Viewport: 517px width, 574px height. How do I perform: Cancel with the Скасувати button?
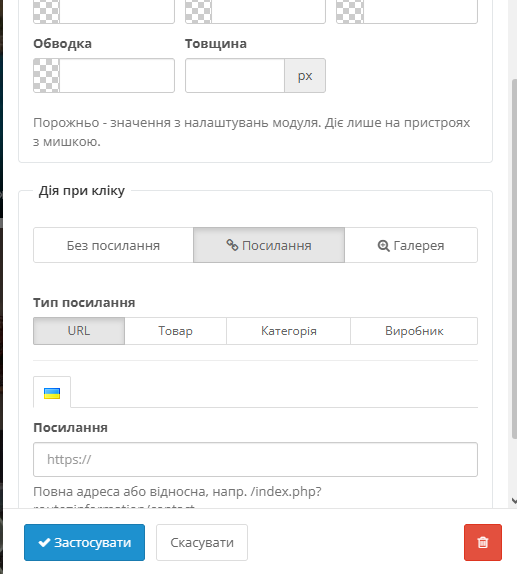tap(202, 543)
